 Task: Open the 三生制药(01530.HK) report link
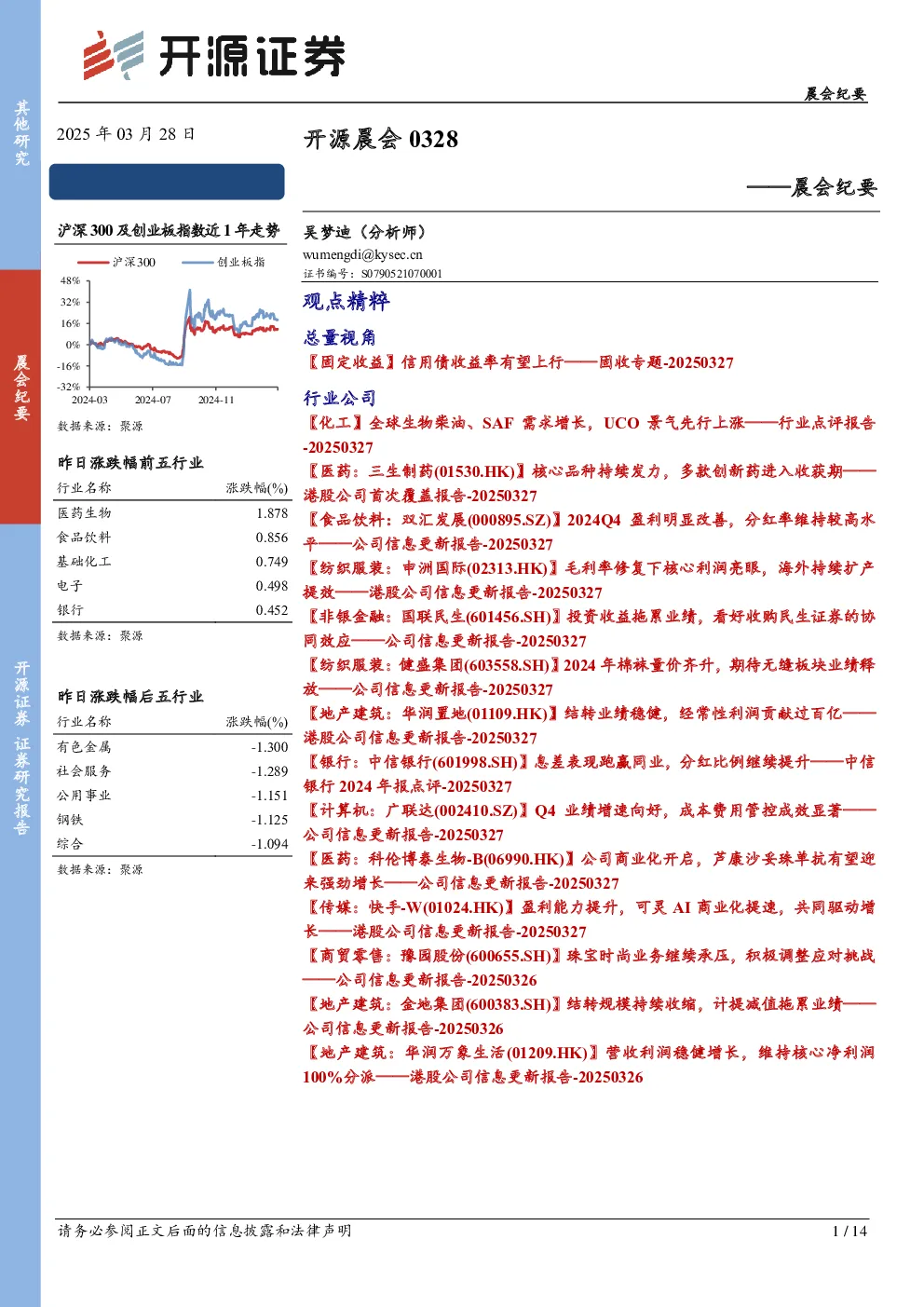pos(589,483)
